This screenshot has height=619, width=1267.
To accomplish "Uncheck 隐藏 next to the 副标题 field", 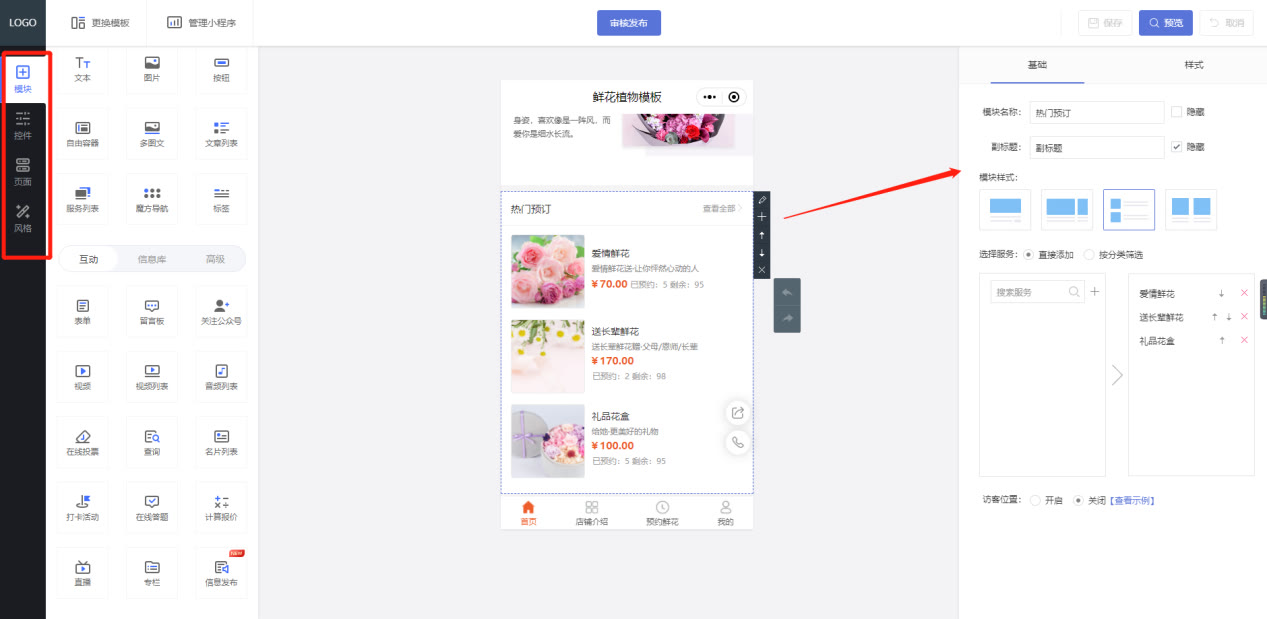I will click(x=1177, y=147).
